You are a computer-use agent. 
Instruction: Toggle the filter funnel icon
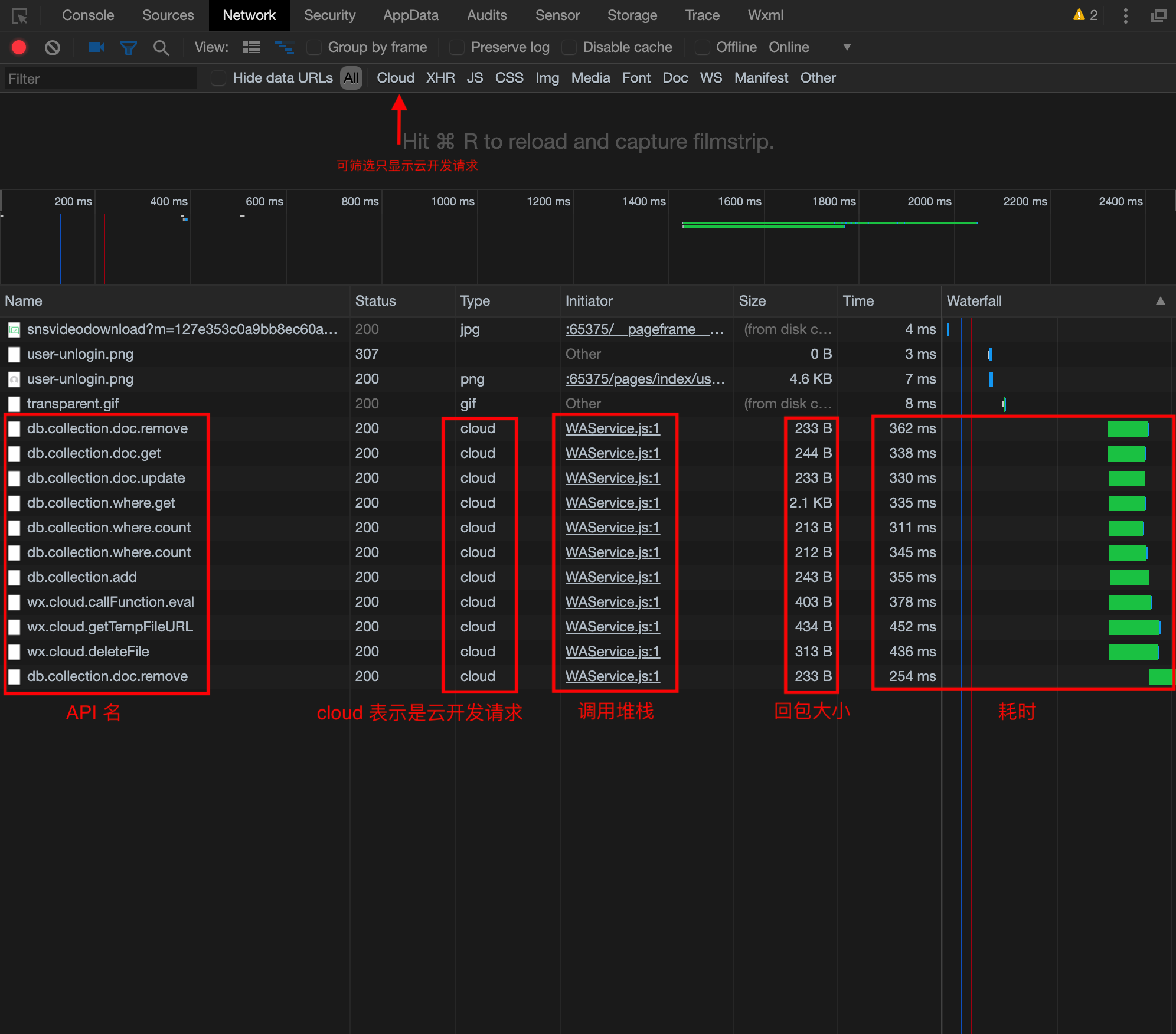tap(129, 48)
